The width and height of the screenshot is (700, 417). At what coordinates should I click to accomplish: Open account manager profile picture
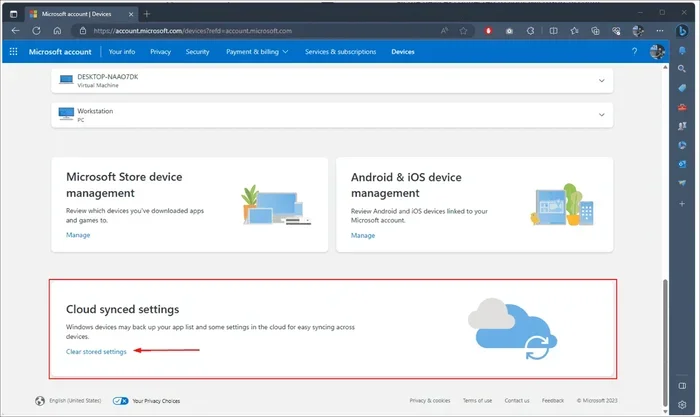[x=657, y=52]
